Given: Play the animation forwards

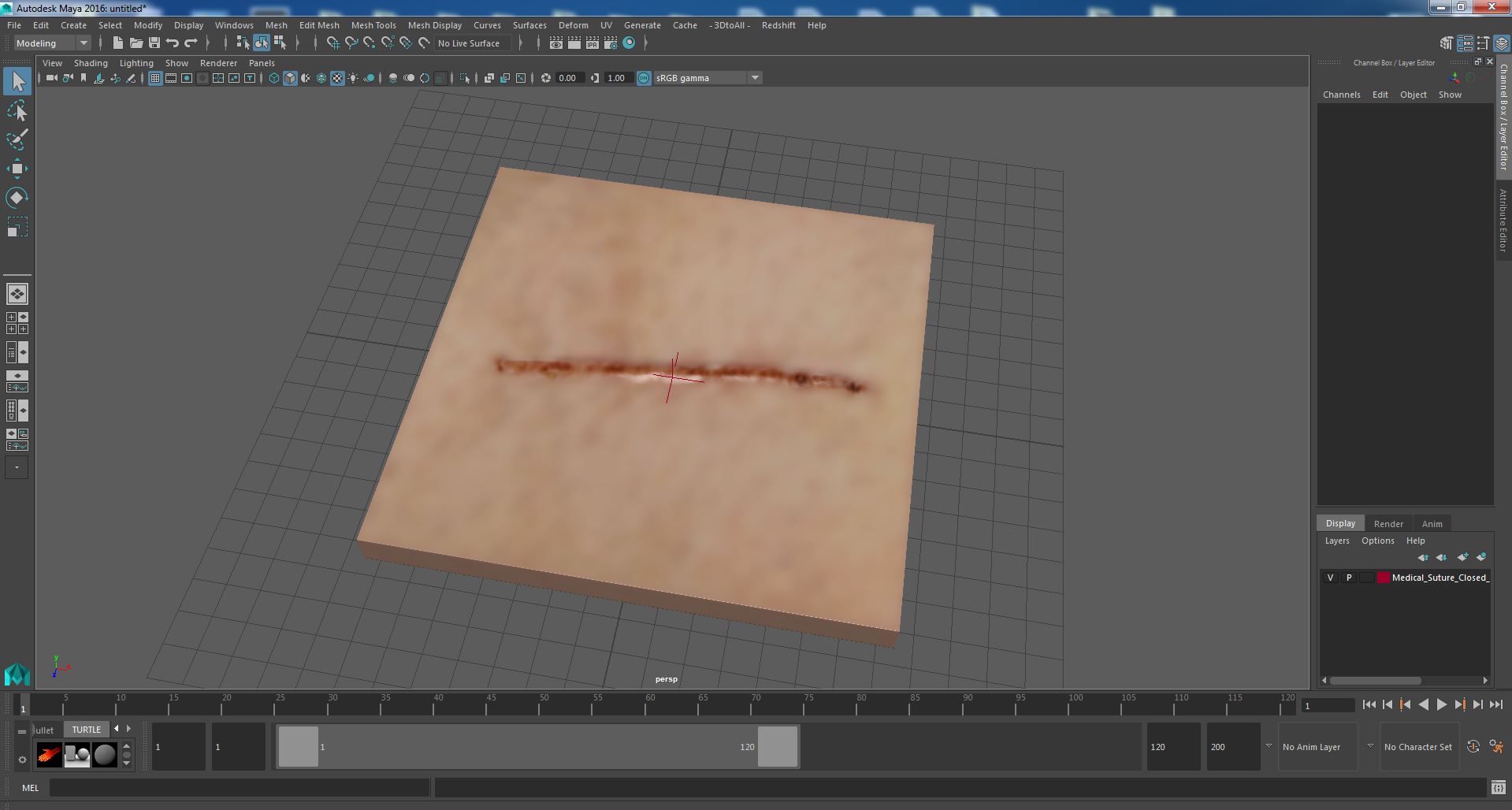Looking at the screenshot, I should [1442, 705].
